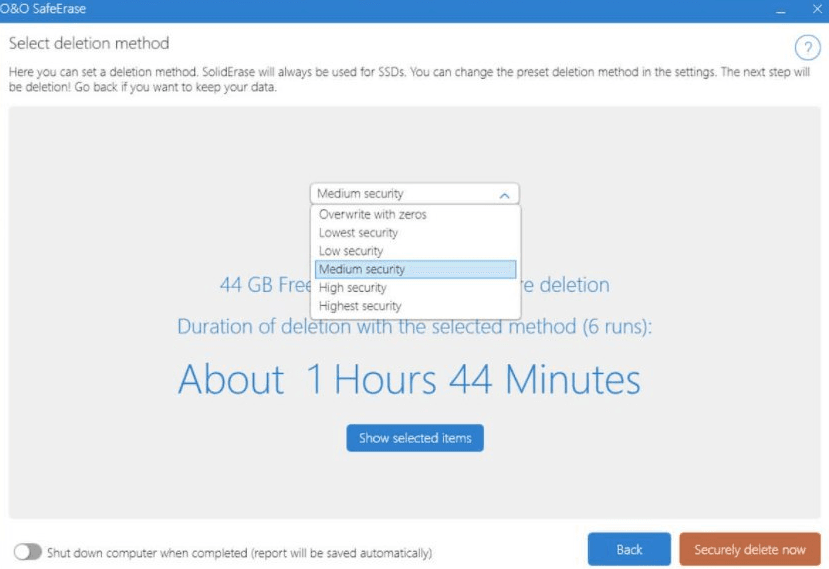The height and width of the screenshot is (569, 829).
Task: Choose Low security deletion method
Action: (416, 251)
